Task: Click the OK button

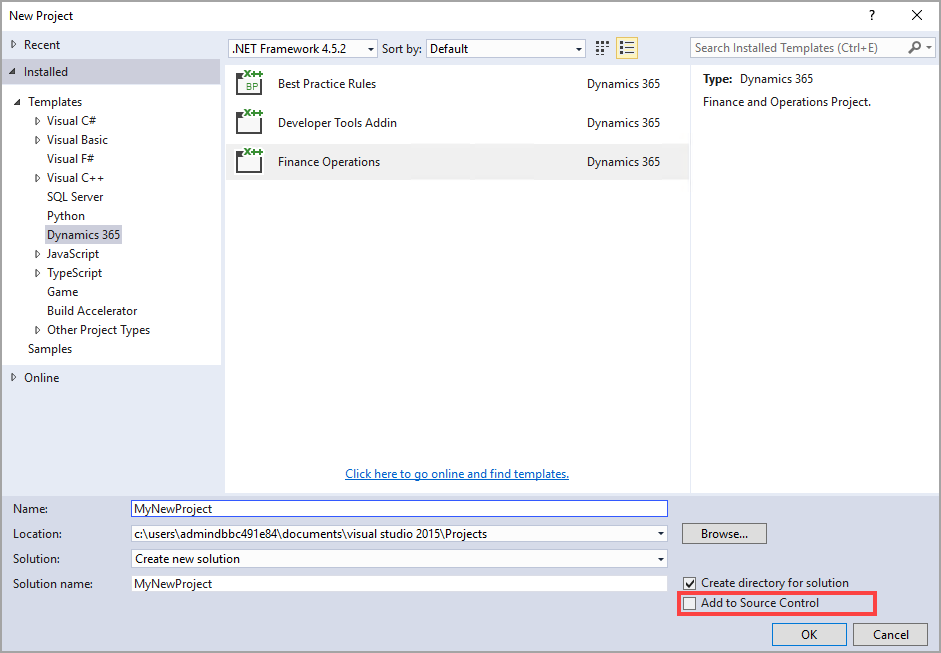Action: (x=809, y=634)
